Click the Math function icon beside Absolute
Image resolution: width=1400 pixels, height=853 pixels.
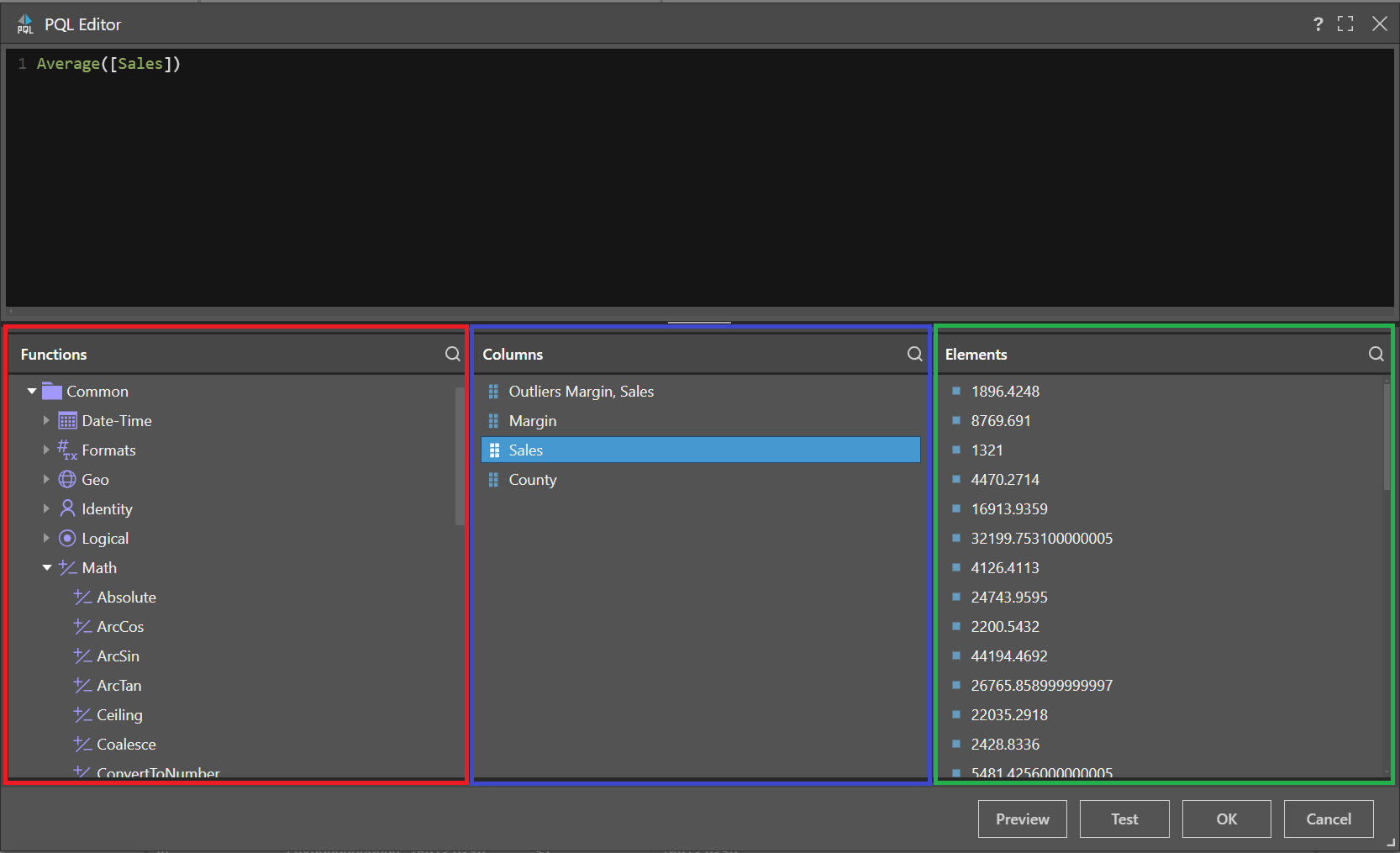(x=82, y=597)
